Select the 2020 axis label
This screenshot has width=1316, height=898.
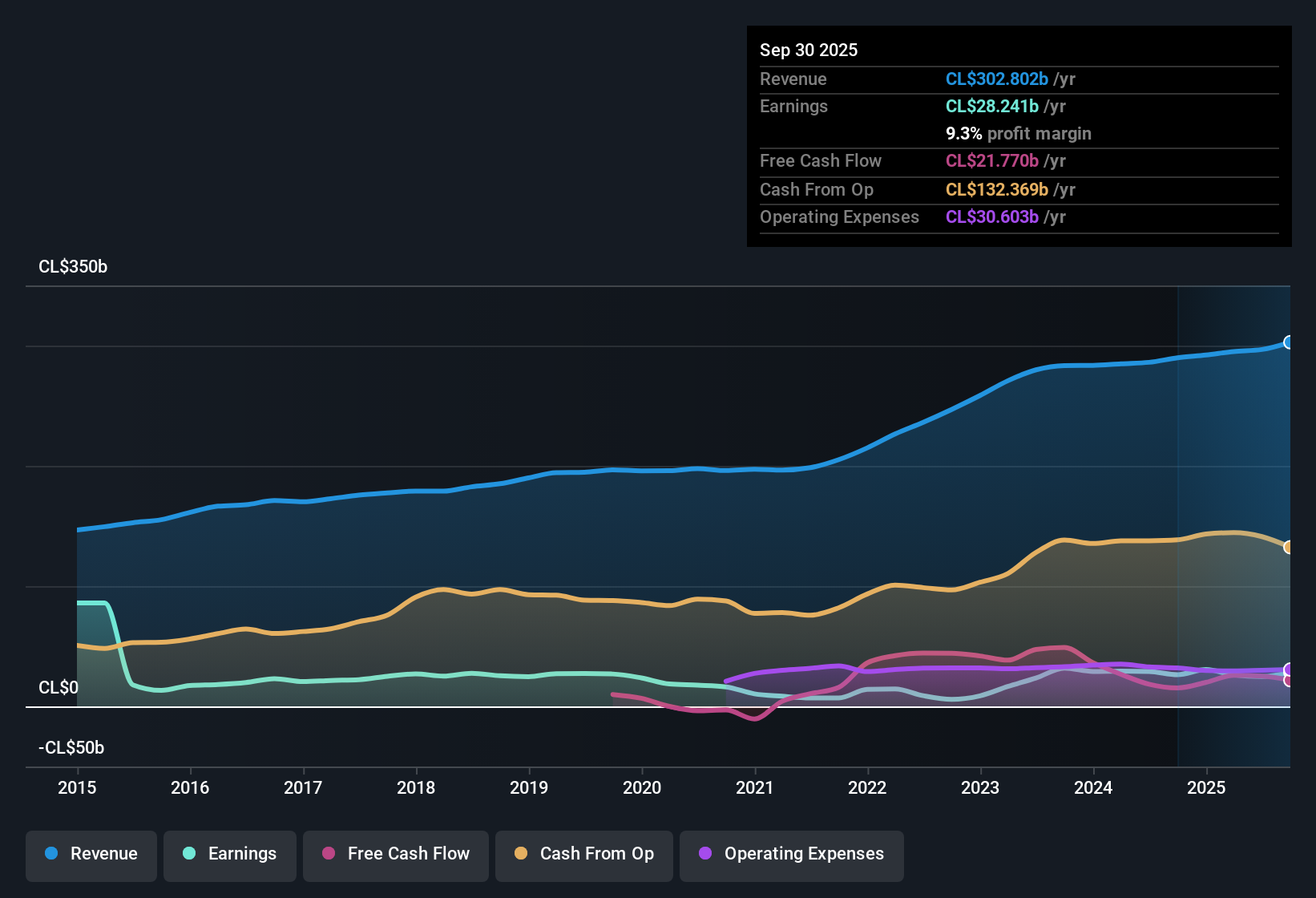click(x=641, y=787)
